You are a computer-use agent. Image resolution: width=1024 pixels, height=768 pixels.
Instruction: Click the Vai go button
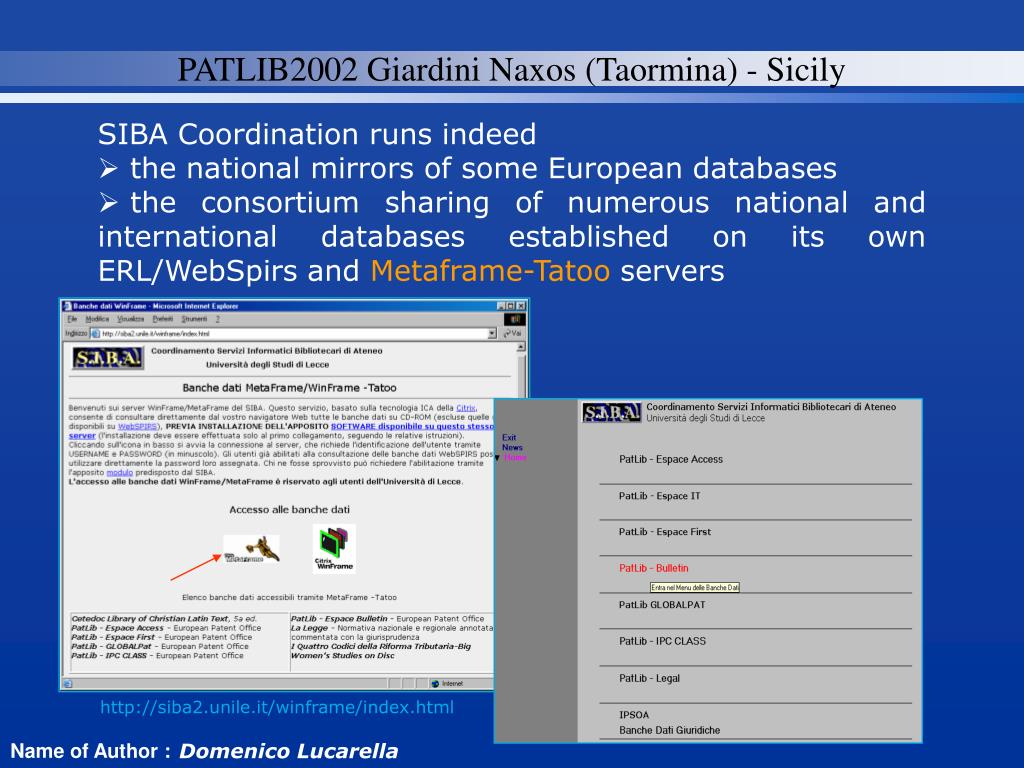coord(513,334)
